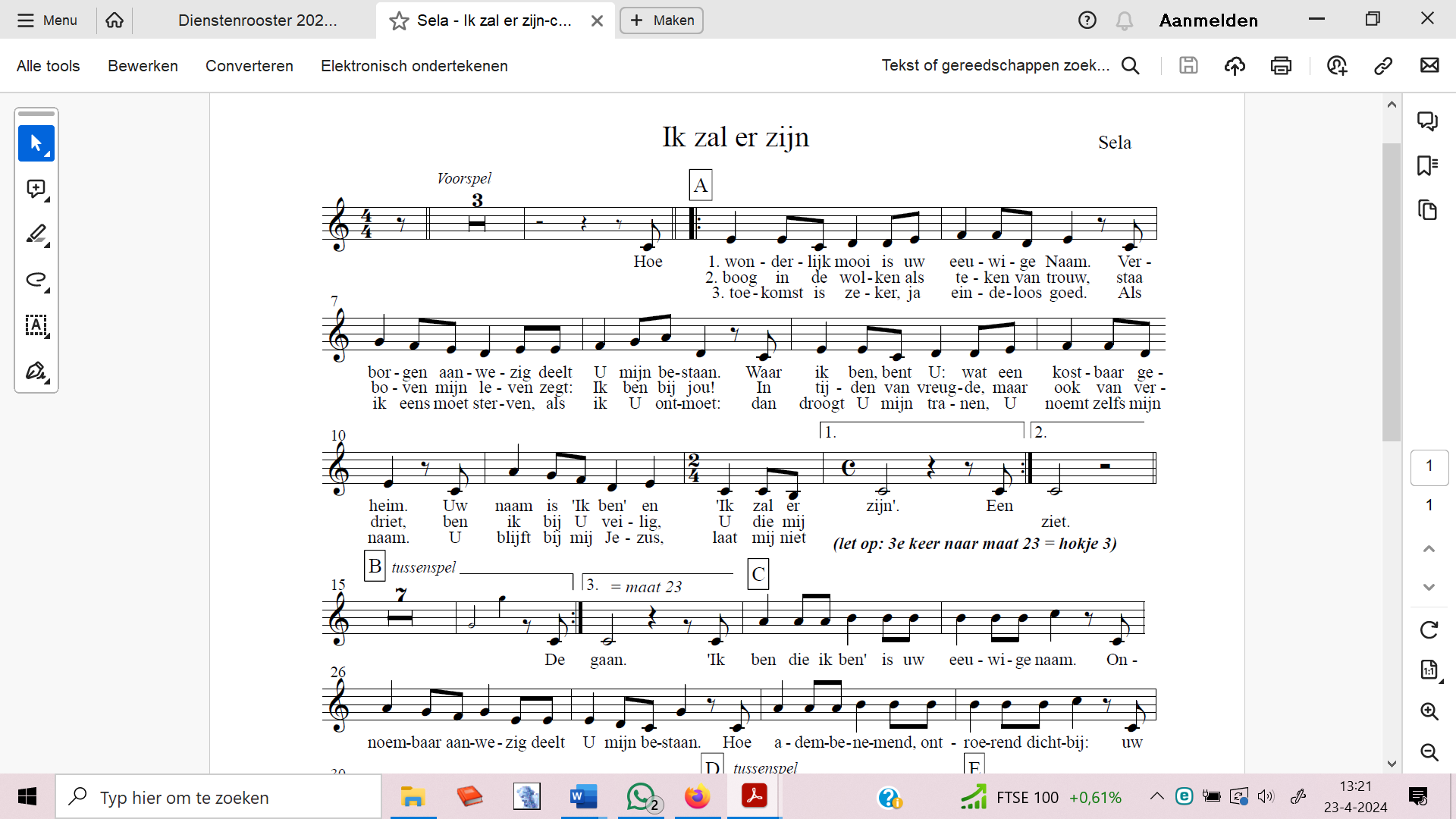
Task: Select the highlight pen tool
Action: (x=36, y=234)
